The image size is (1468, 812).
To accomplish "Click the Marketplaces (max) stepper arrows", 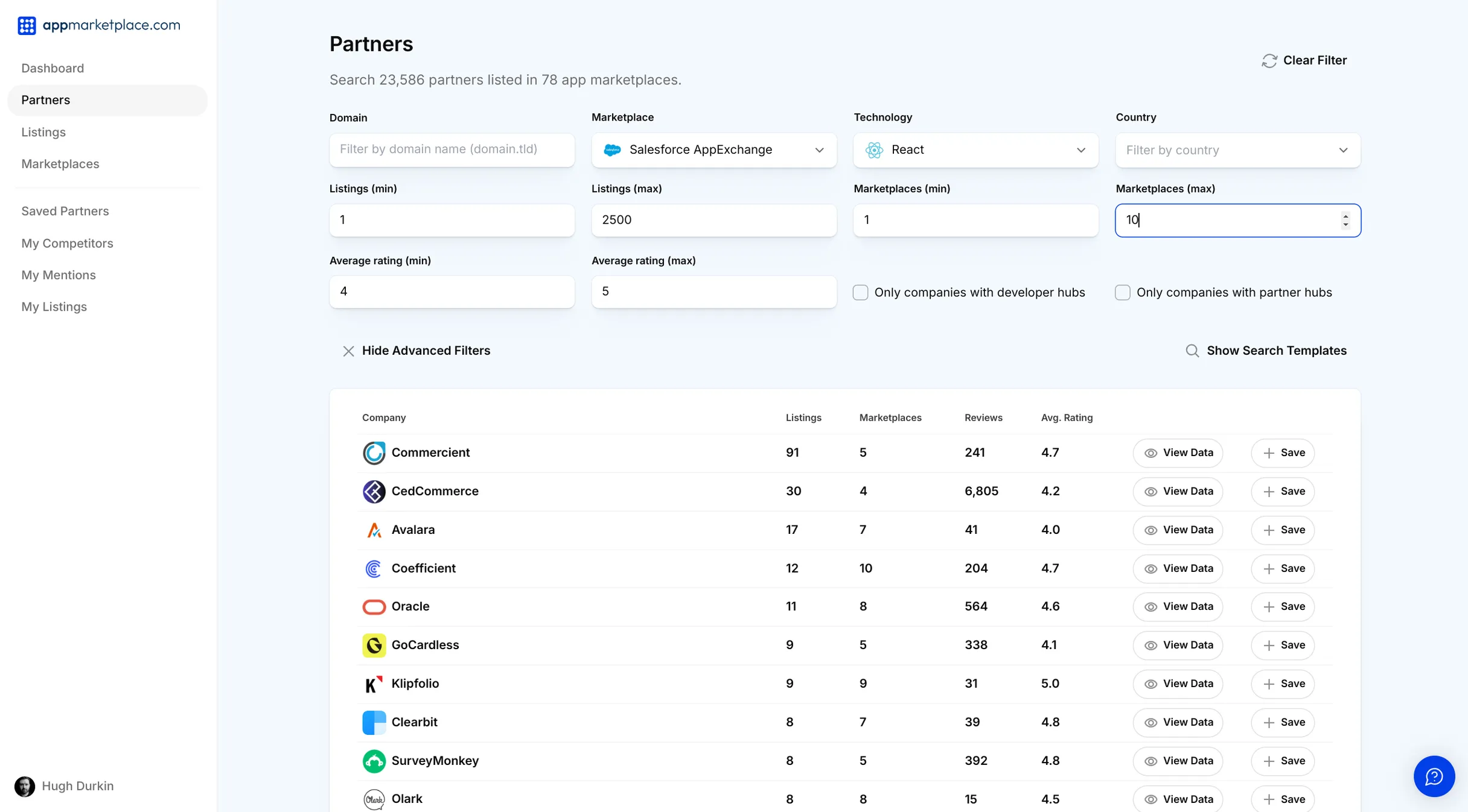I will point(1345,221).
